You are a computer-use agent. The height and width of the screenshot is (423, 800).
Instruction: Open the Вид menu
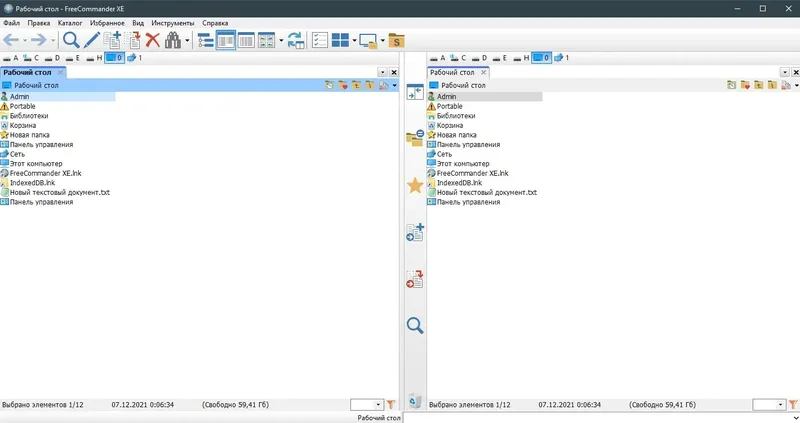coord(138,23)
